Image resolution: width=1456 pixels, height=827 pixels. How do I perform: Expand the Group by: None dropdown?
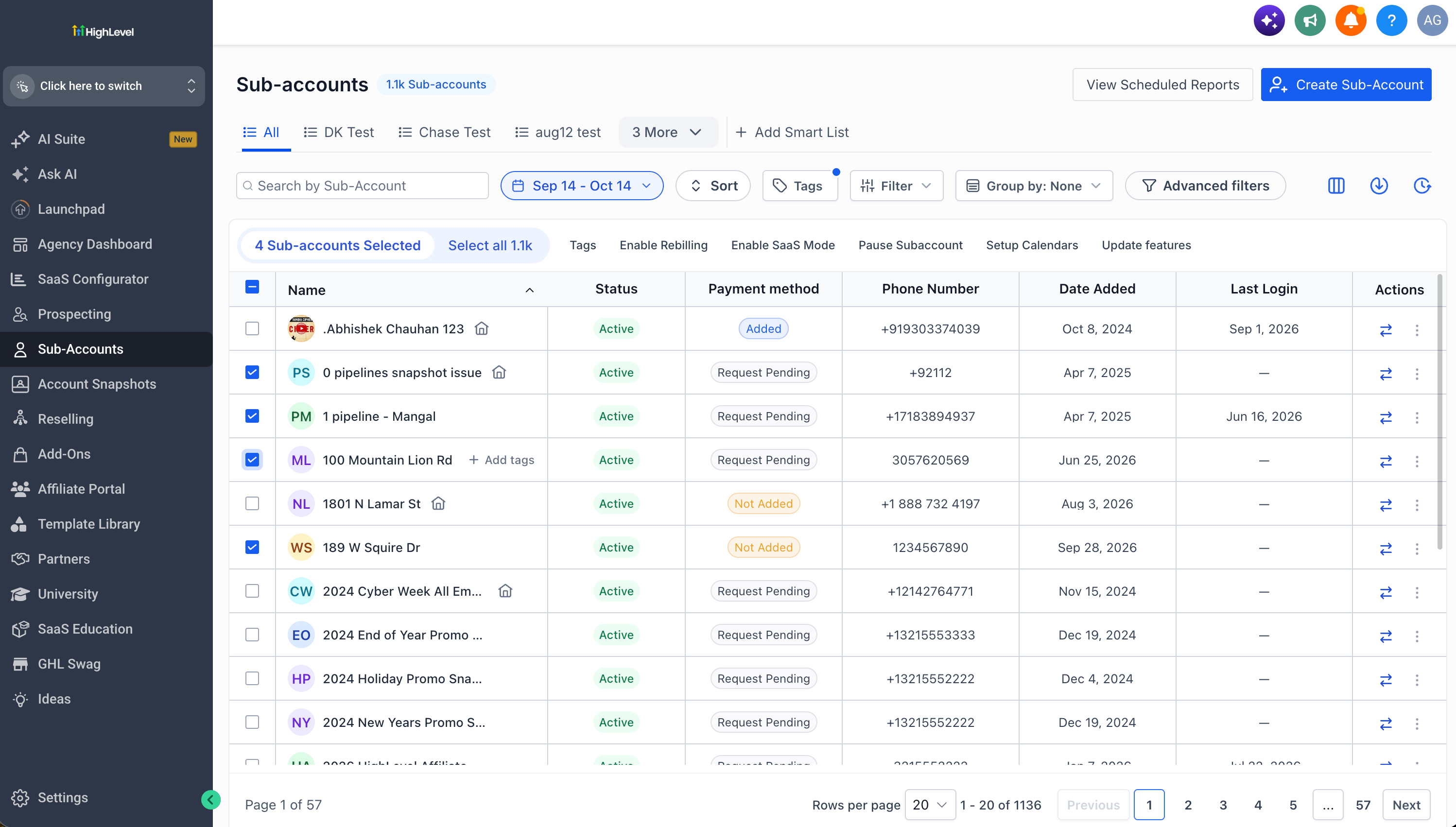pos(1033,186)
